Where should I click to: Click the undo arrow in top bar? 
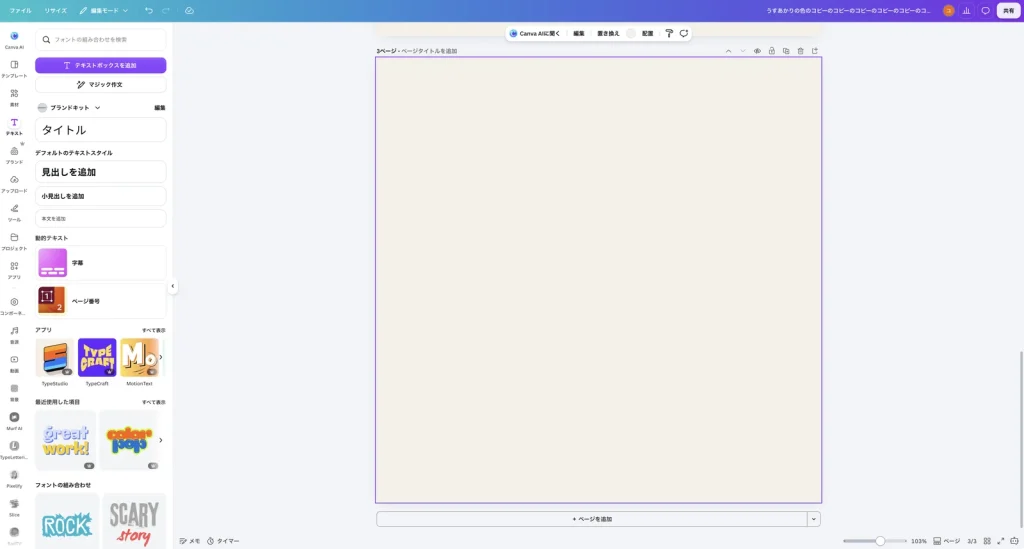[149, 10]
